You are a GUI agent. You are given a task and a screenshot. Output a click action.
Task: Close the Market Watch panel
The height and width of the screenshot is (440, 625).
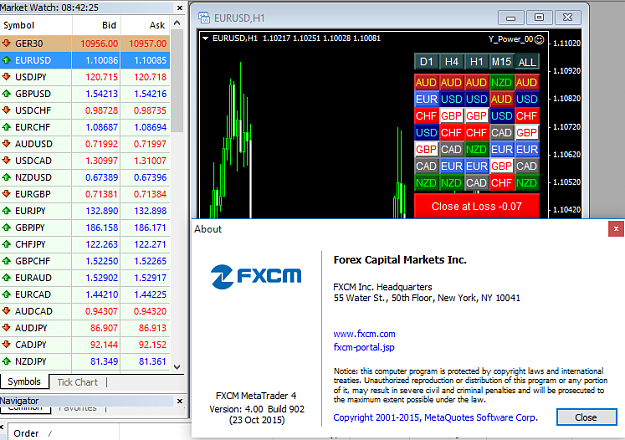pyautogui.click(x=180, y=8)
